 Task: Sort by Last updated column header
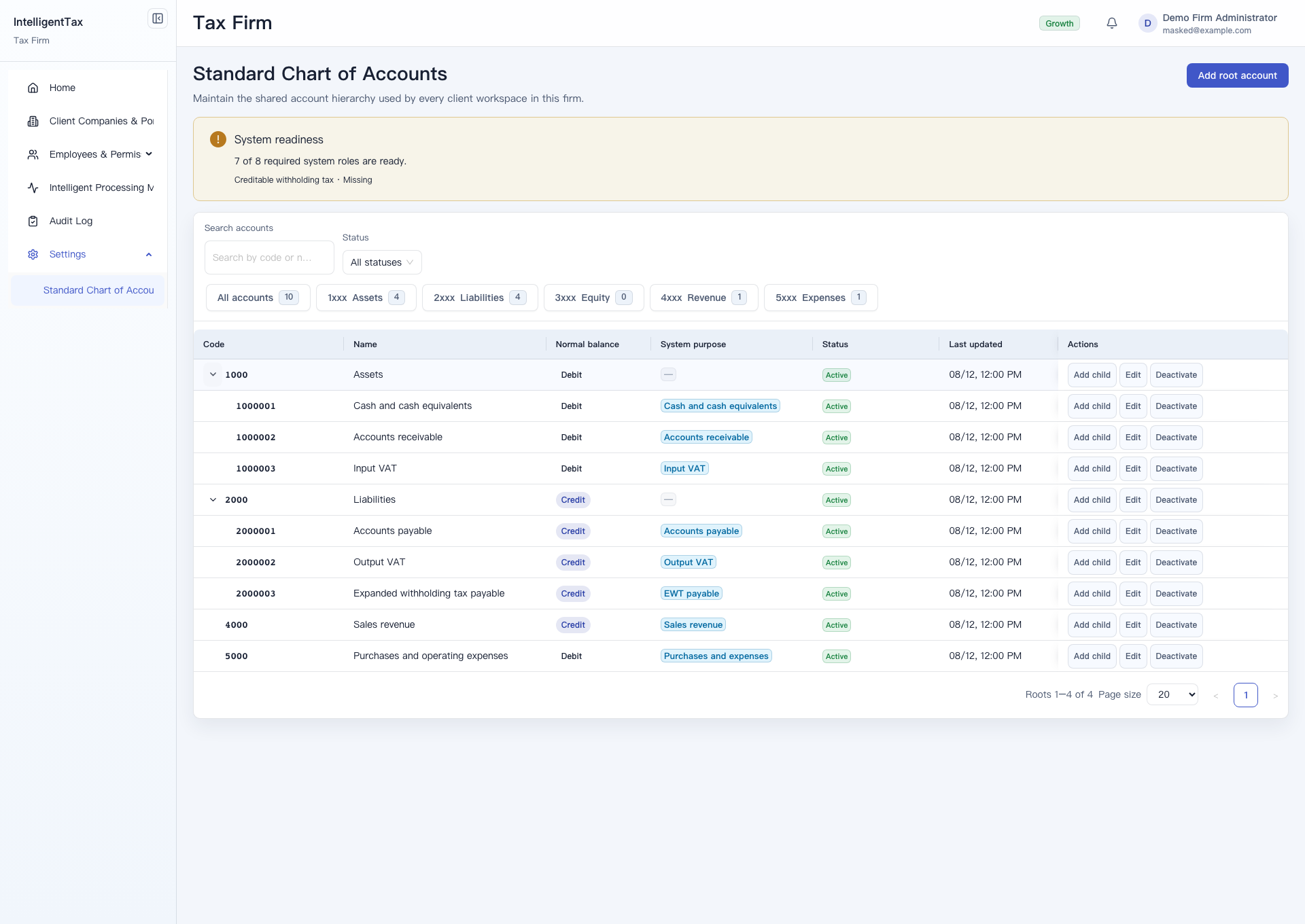(x=975, y=344)
